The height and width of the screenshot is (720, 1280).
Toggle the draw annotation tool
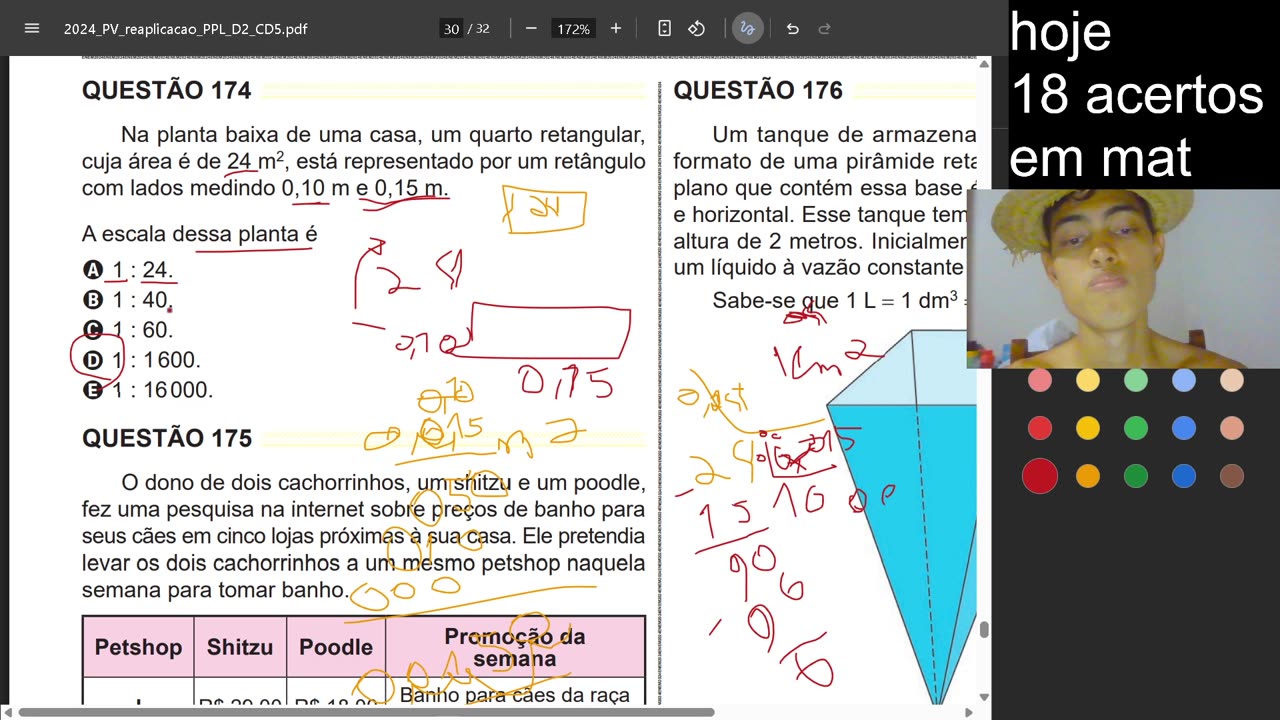(x=746, y=28)
